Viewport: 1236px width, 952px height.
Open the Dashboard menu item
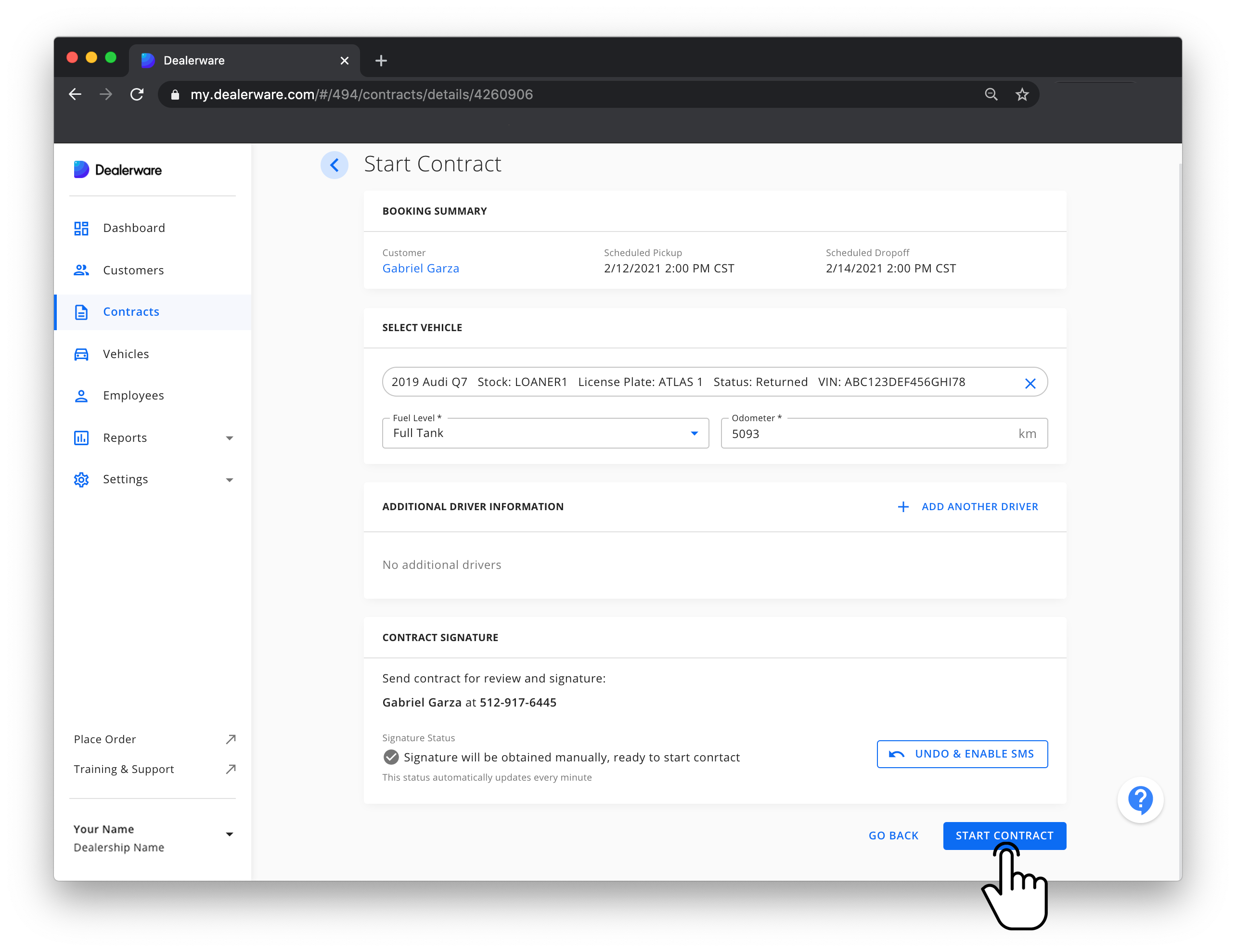(153, 228)
